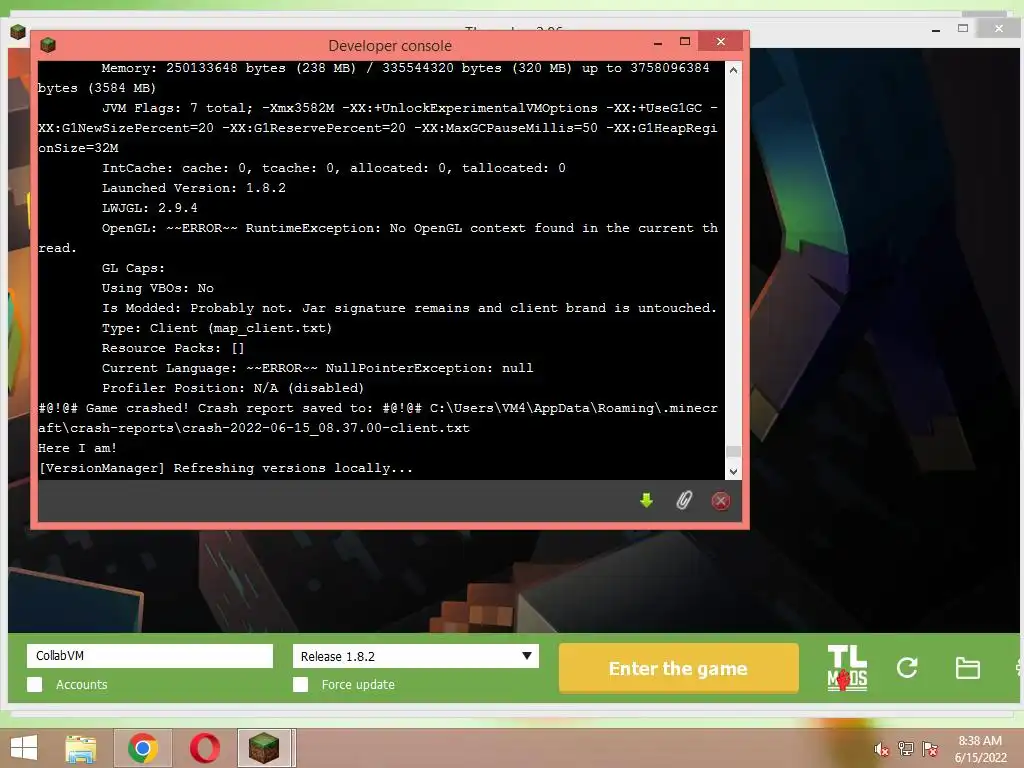Screen dimensions: 1024x768
Task: Click the paperclip attach icon in console
Action: pyautogui.click(x=684, y=501)
